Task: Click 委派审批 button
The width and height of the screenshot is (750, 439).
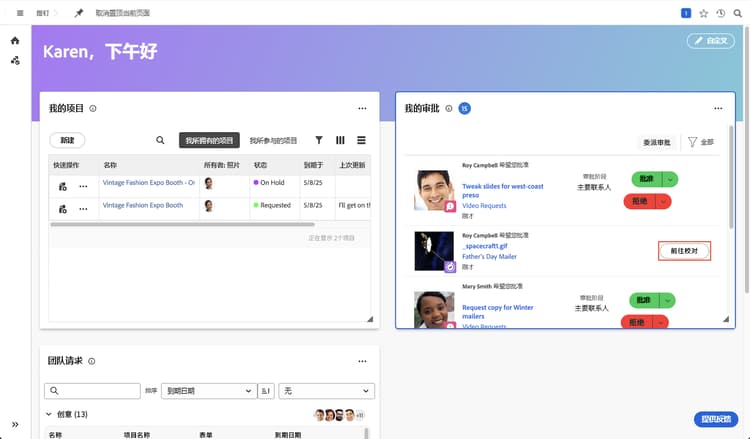Action: (x=657, y=143)
